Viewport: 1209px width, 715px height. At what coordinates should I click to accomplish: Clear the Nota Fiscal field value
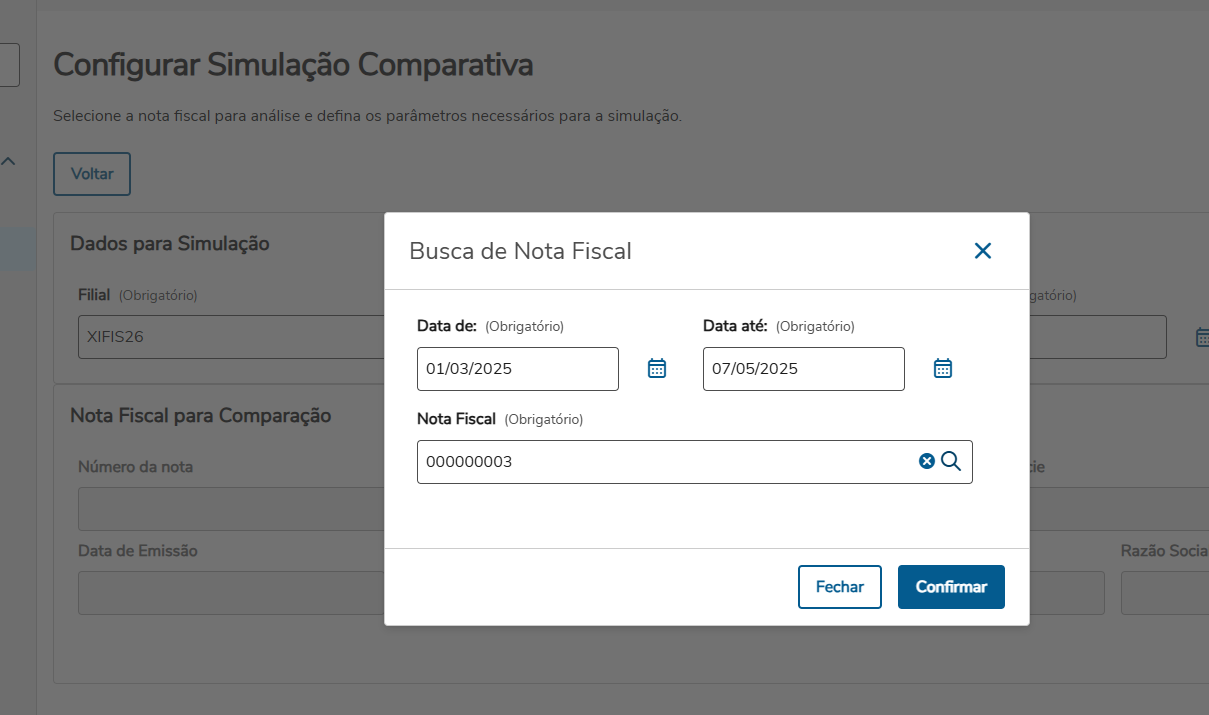click(x=927, y=461)
